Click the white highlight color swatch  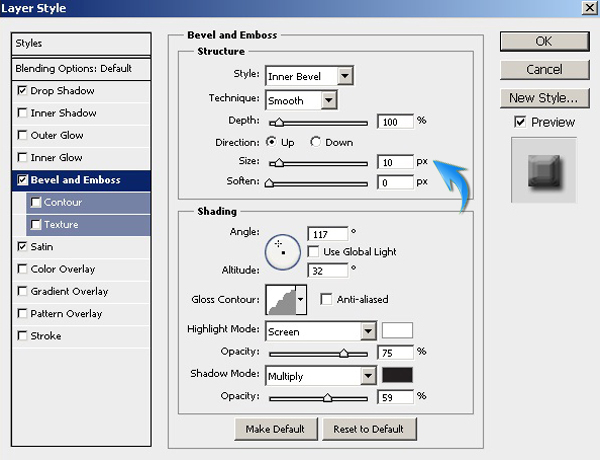(397, 331)
